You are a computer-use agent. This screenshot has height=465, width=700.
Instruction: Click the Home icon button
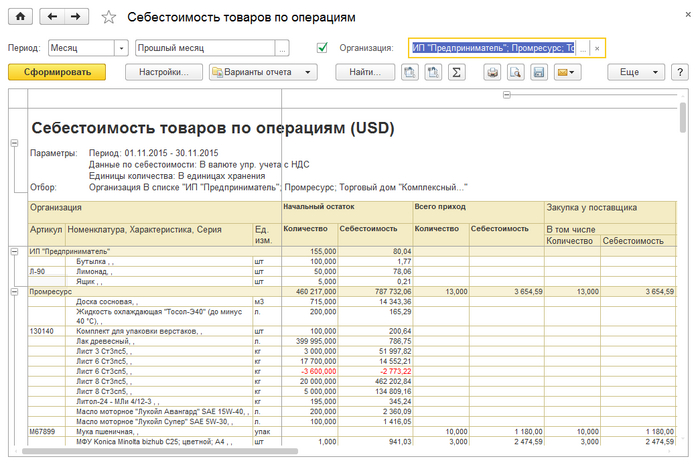coord(21,17)
